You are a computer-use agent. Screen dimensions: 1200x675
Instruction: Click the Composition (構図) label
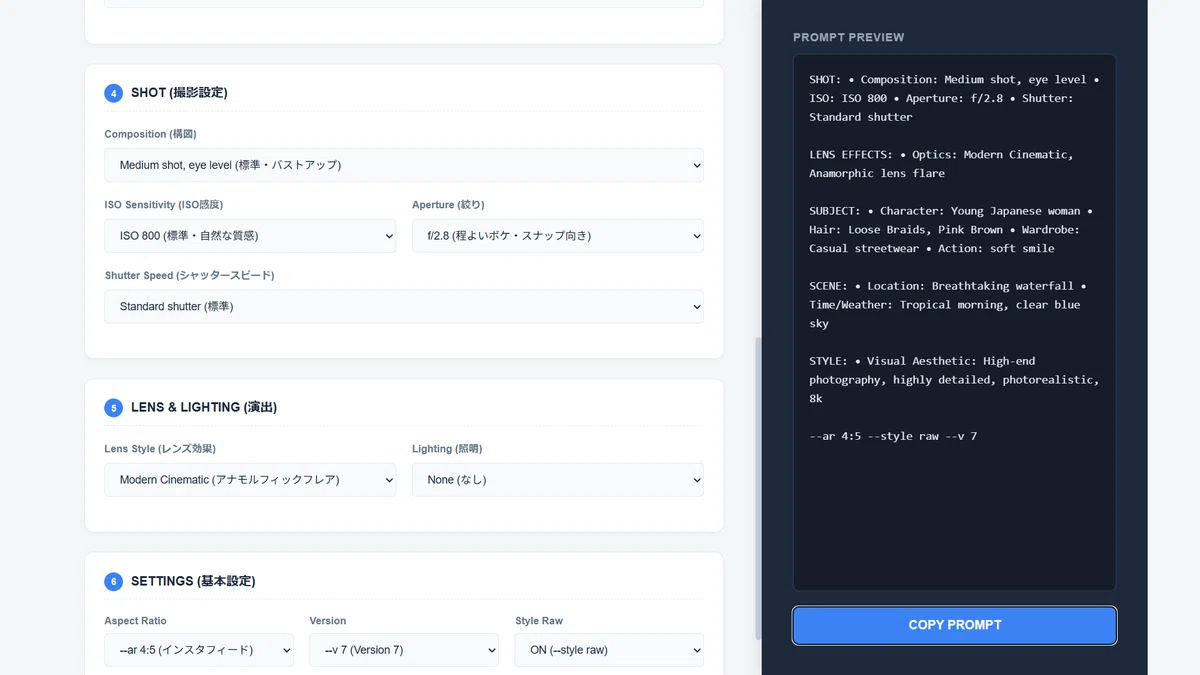[150, 134]
